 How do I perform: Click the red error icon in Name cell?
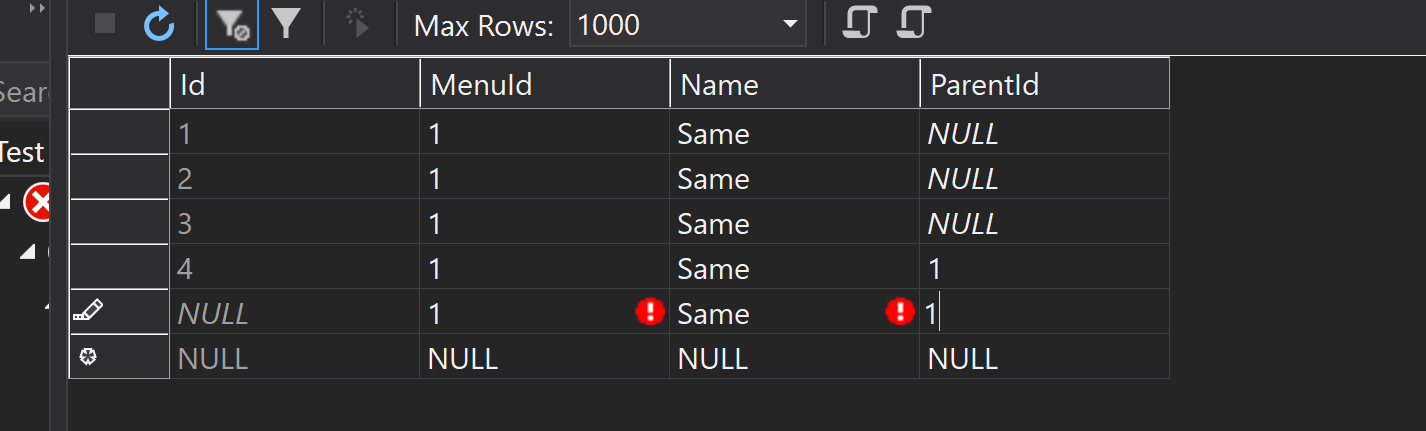coord(900,313)
